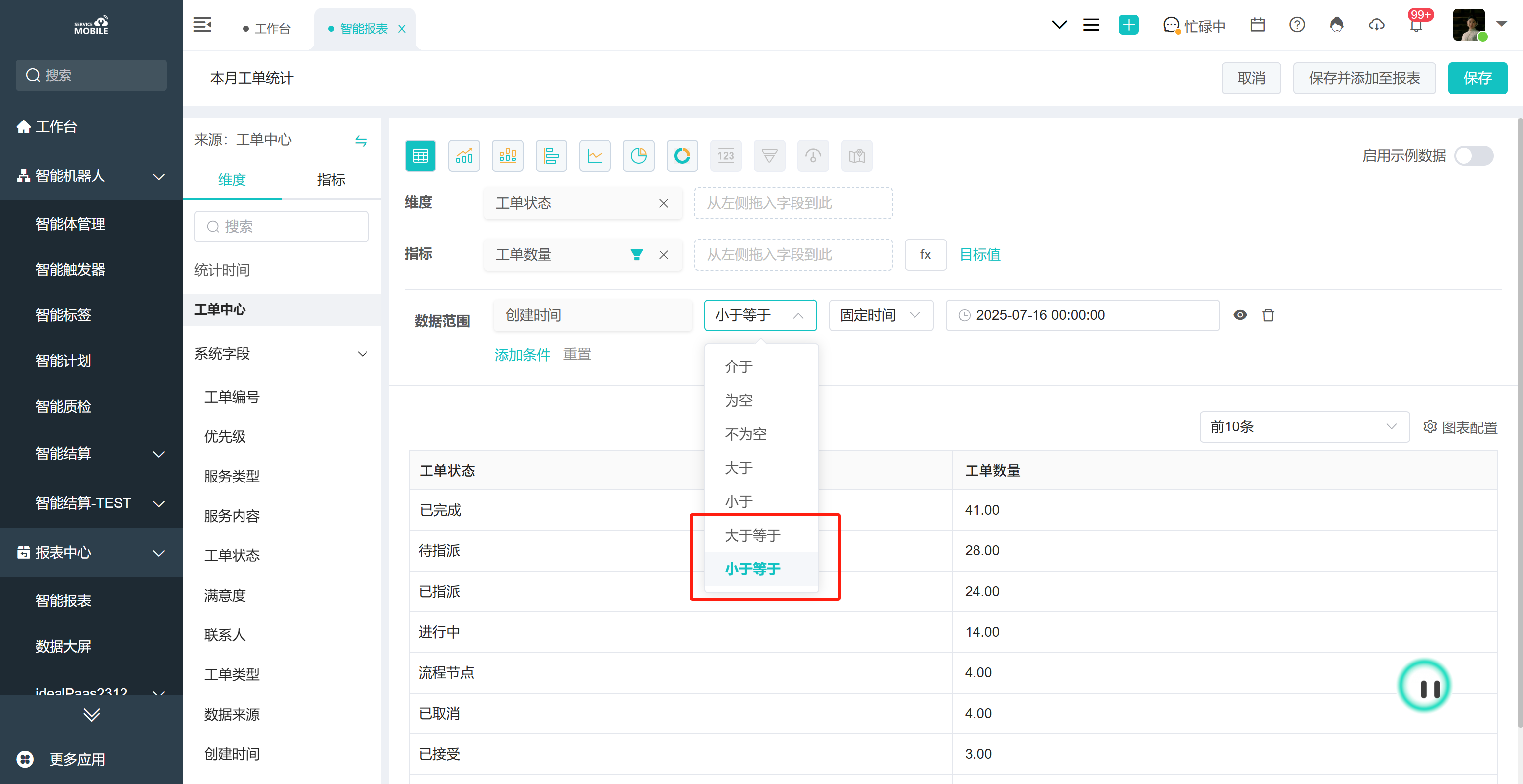Click the 2025-07-16 datetime input
This screenshot has width=1523, height=784.
click(1083, 315)
